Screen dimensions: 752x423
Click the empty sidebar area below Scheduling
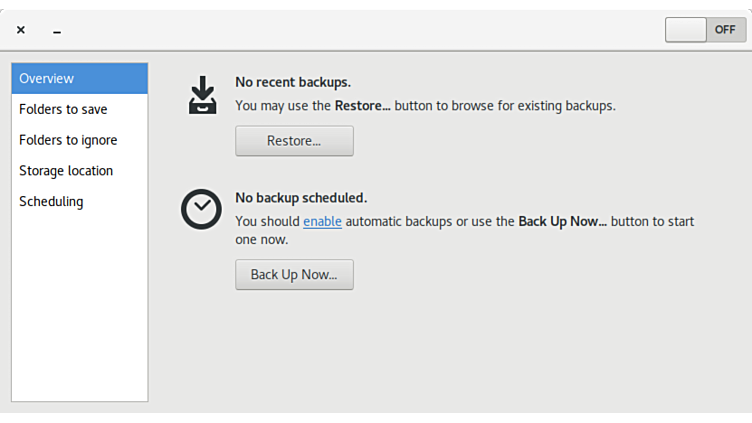pos(79,310)
